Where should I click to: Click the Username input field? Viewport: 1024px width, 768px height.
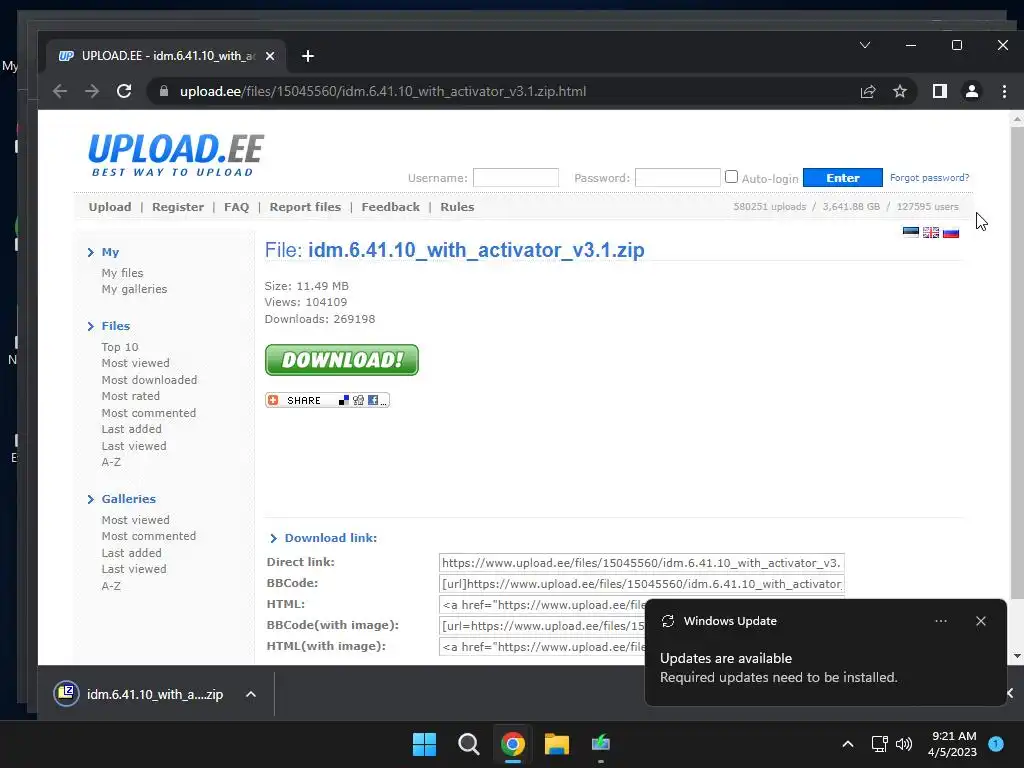(516, 178)
